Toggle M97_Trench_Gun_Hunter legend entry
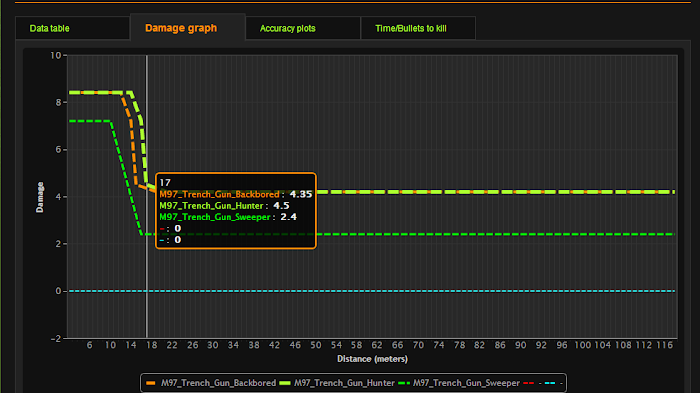The width and height of the screenshot is (700, 393). (337, 383)
